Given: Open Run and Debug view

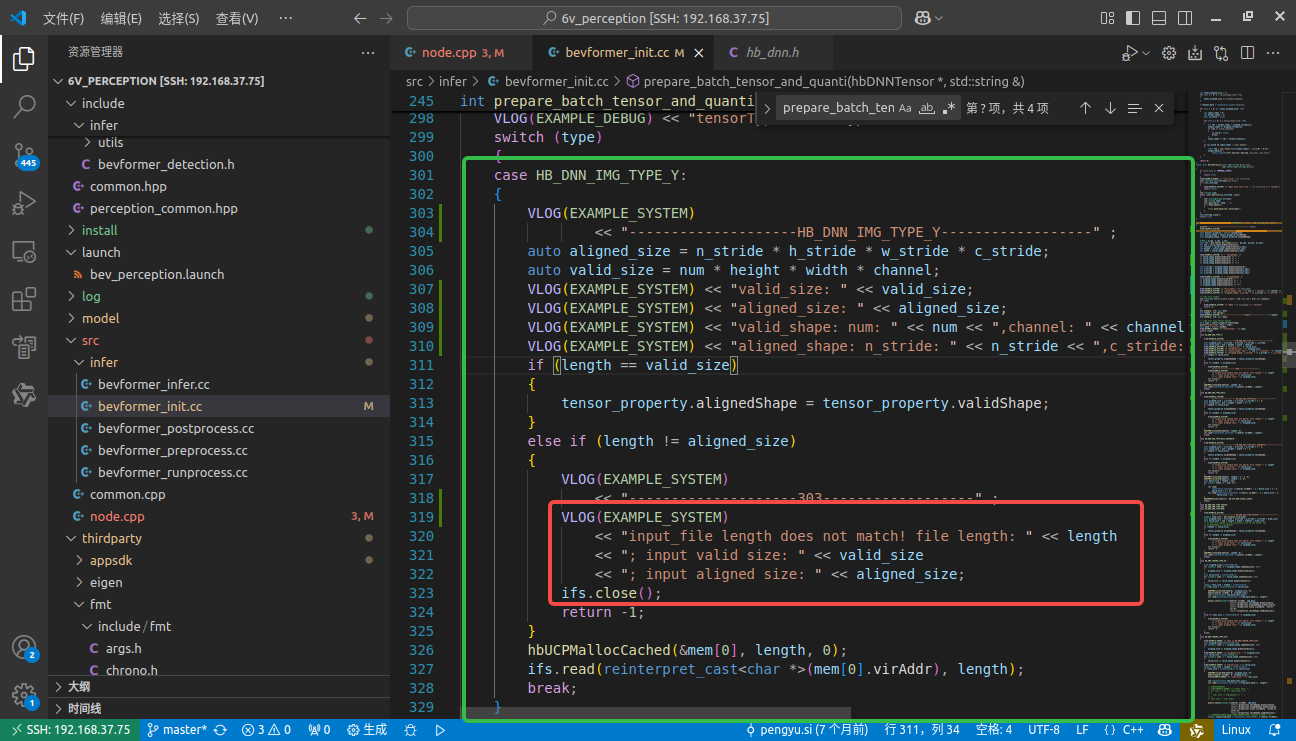Looking at the screenshot, I should [24, 204].
